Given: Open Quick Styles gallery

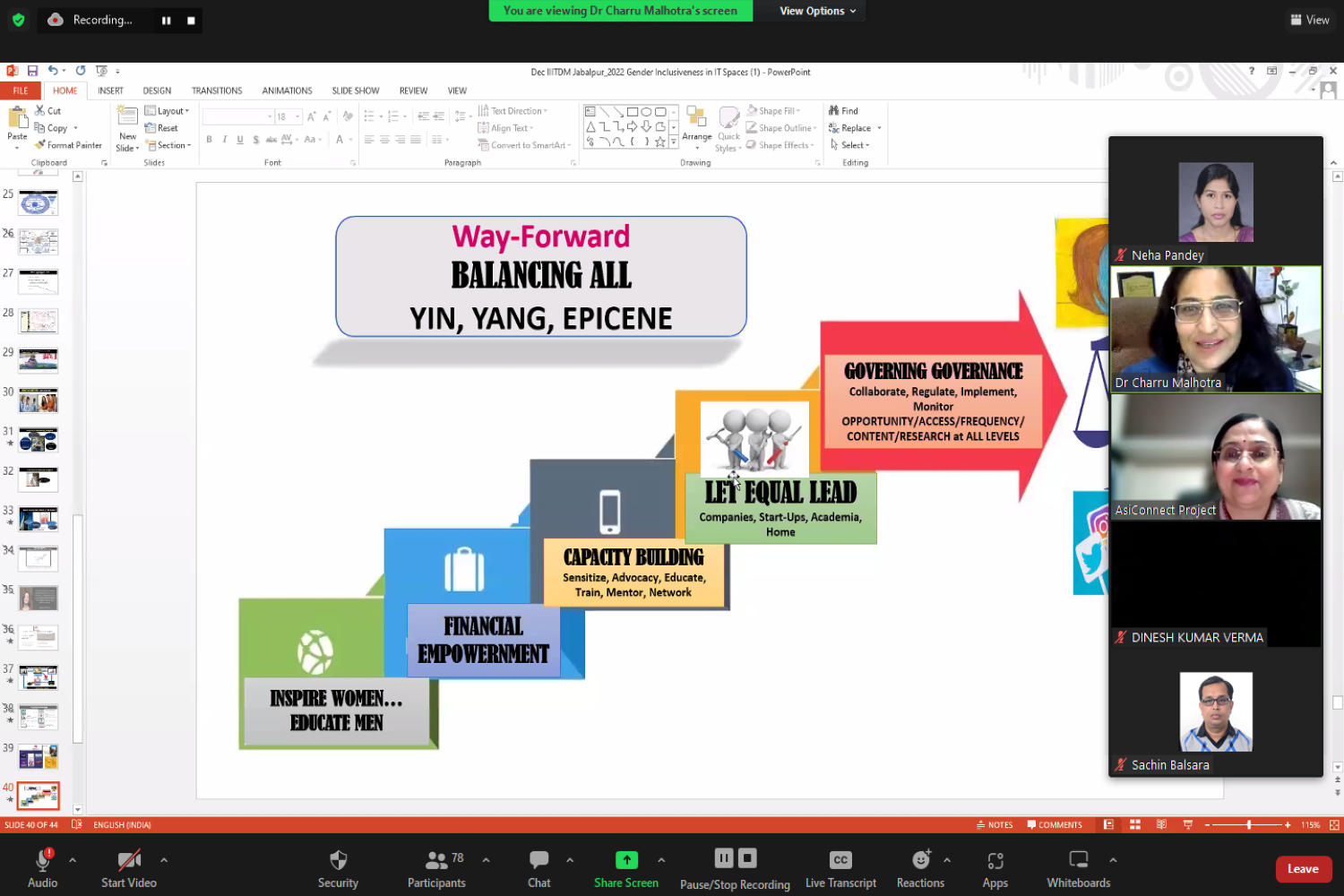Looking at the screenshot, I should [729, 129].
